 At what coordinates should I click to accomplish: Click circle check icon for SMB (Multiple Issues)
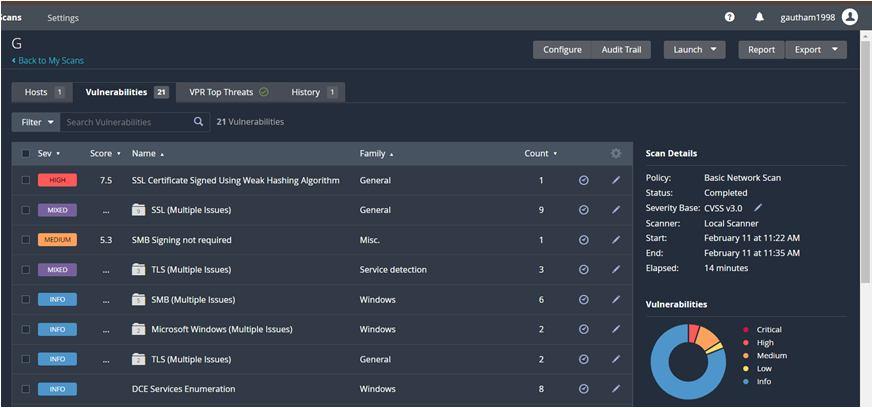coord(583,300)
